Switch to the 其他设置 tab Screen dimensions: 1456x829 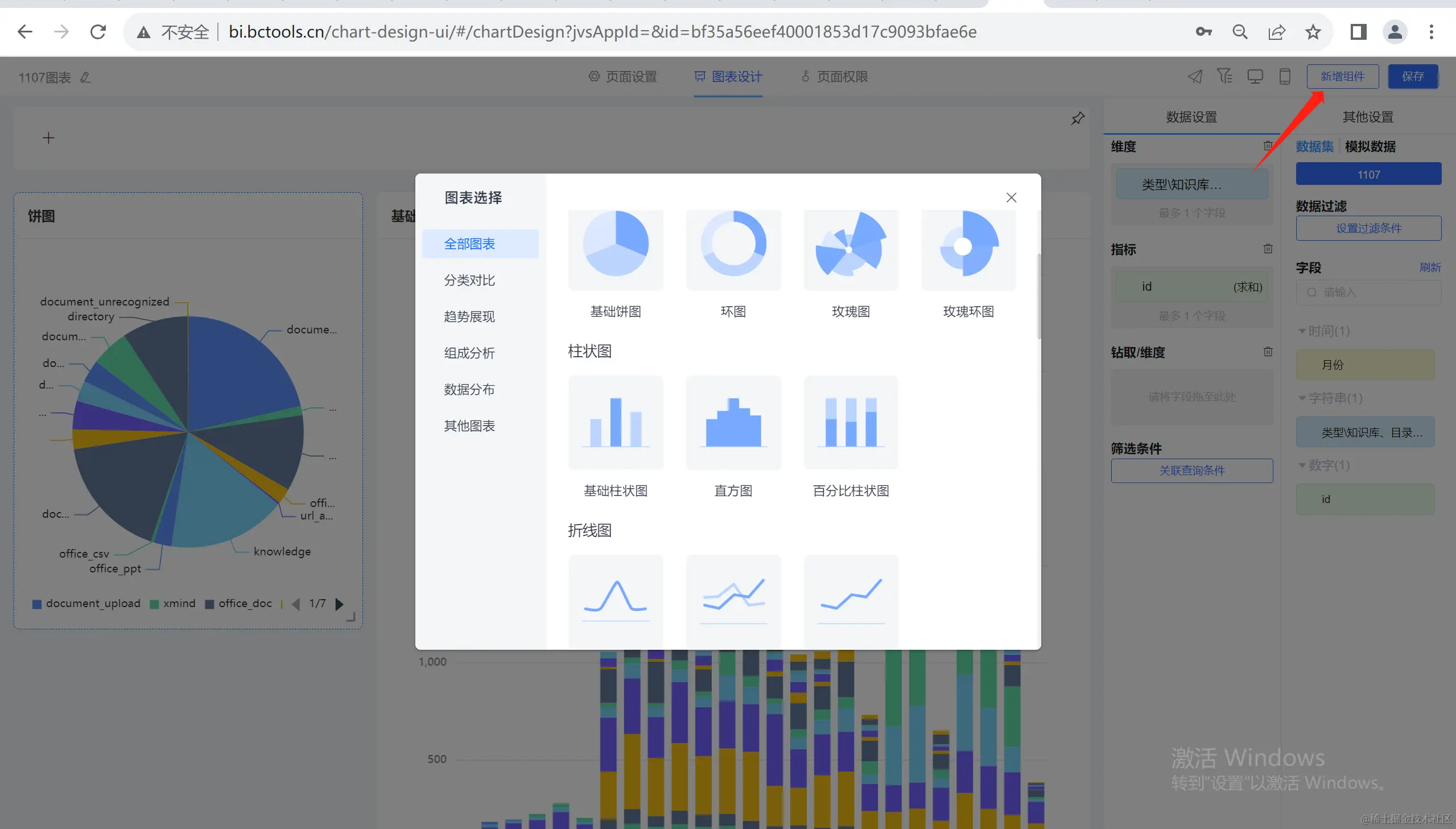pos(1367,117)
